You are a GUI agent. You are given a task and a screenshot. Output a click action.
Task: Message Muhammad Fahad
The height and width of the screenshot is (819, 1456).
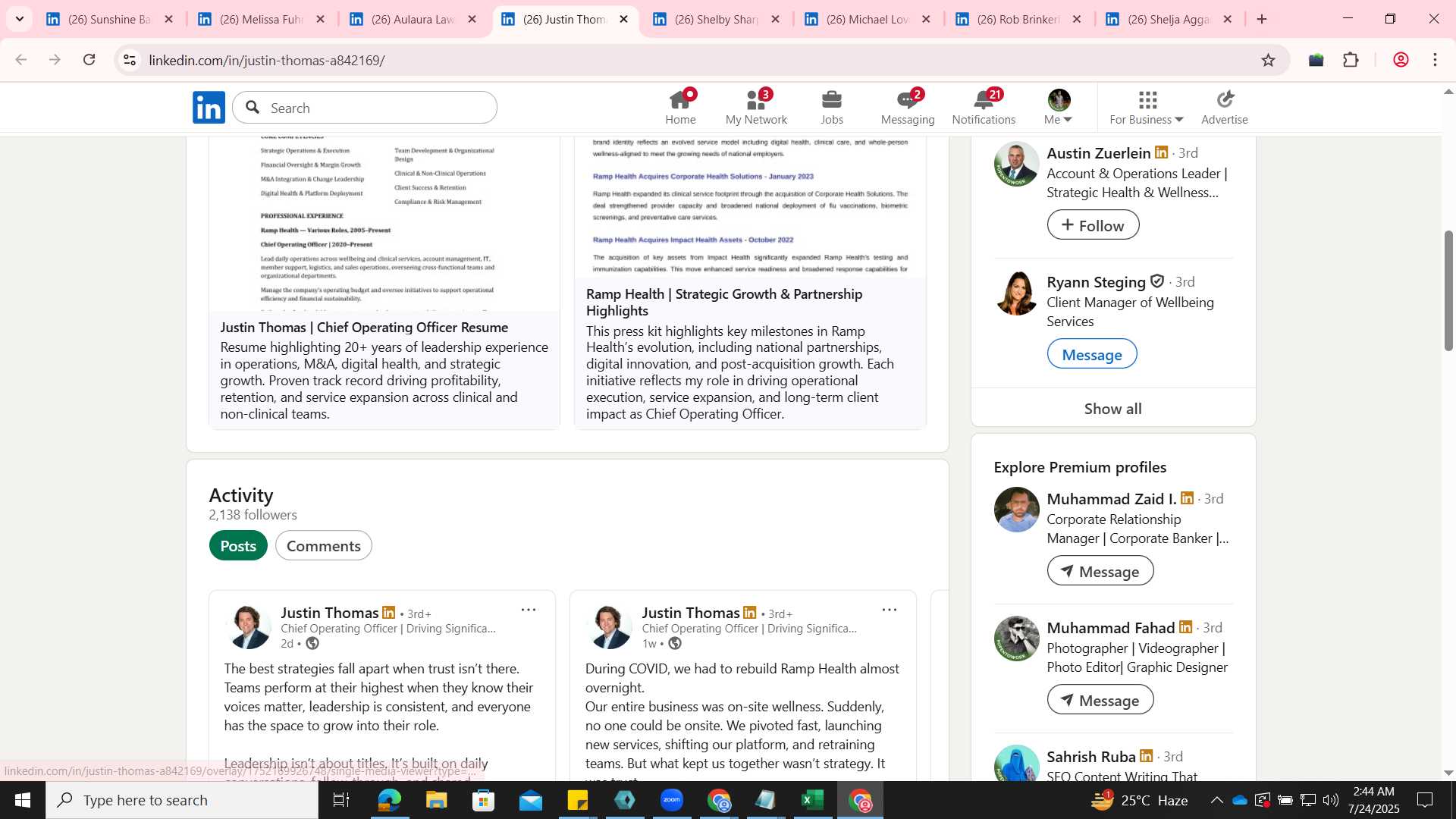pos(1100,700)
